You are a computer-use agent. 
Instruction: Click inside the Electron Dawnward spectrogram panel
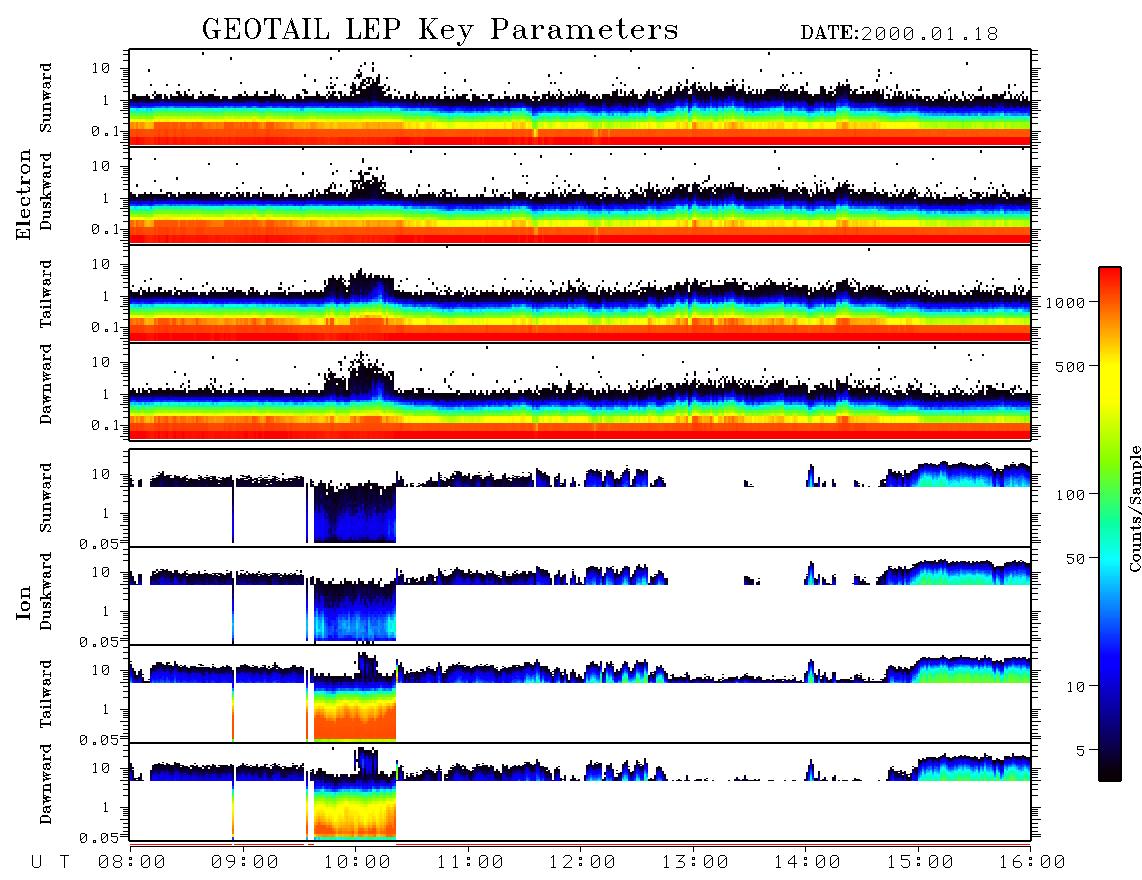[580, 391]
